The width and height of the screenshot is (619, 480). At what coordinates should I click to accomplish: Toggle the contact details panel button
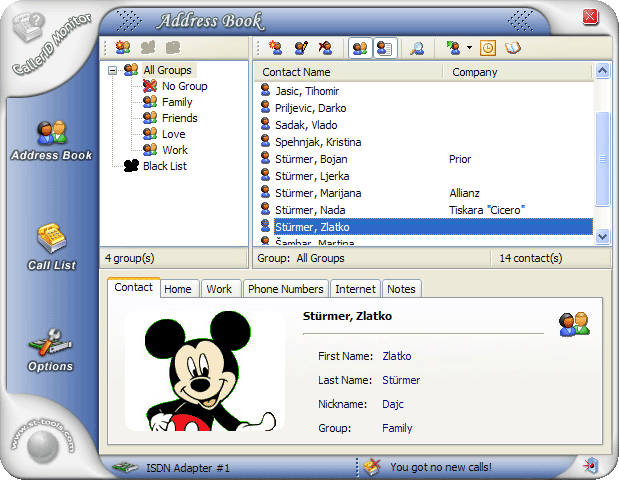(x=385, y=48)
